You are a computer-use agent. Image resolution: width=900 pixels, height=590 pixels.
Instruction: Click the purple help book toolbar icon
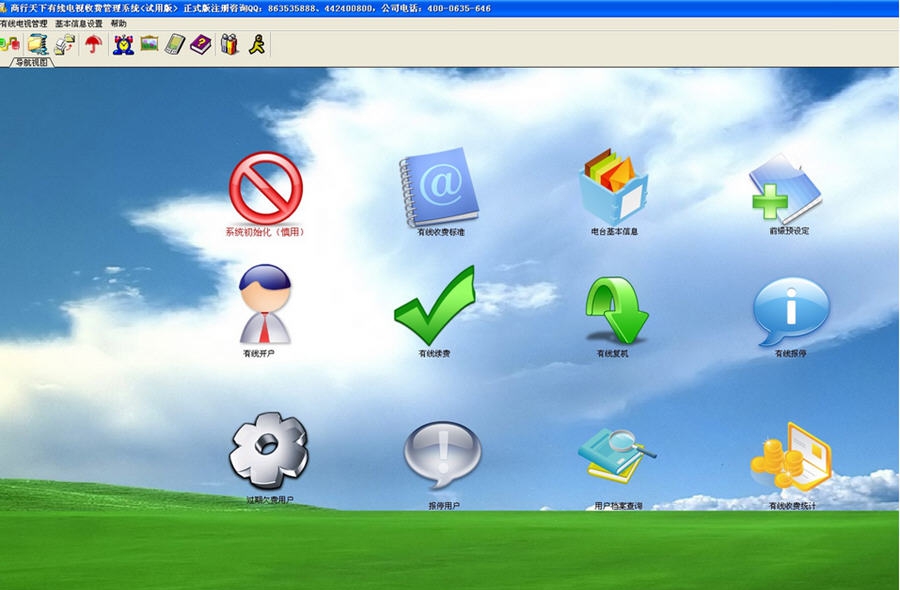pyautogui.click(x=201, y=44)
